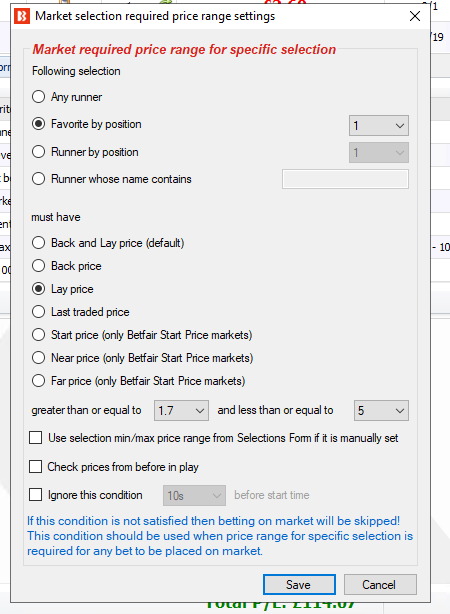The image size is (450, 614).
Task: Select Far price radio button
Action: tap(38, 381)
